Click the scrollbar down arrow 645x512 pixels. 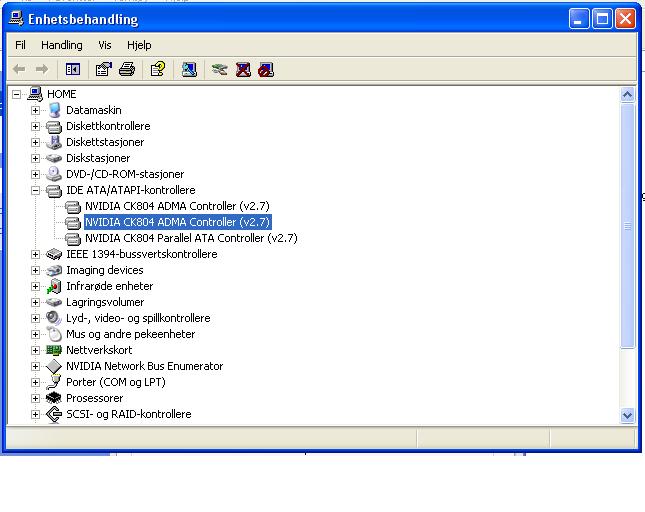click(x=627, y=415)
